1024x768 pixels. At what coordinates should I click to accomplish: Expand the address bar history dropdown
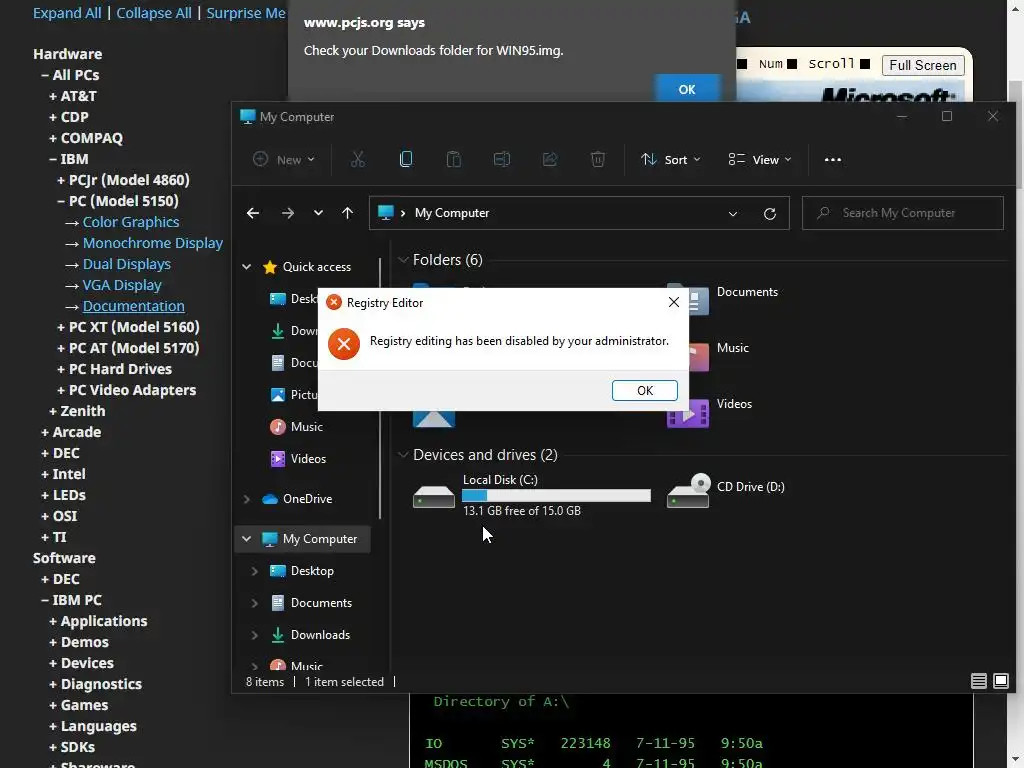[733, 214]
